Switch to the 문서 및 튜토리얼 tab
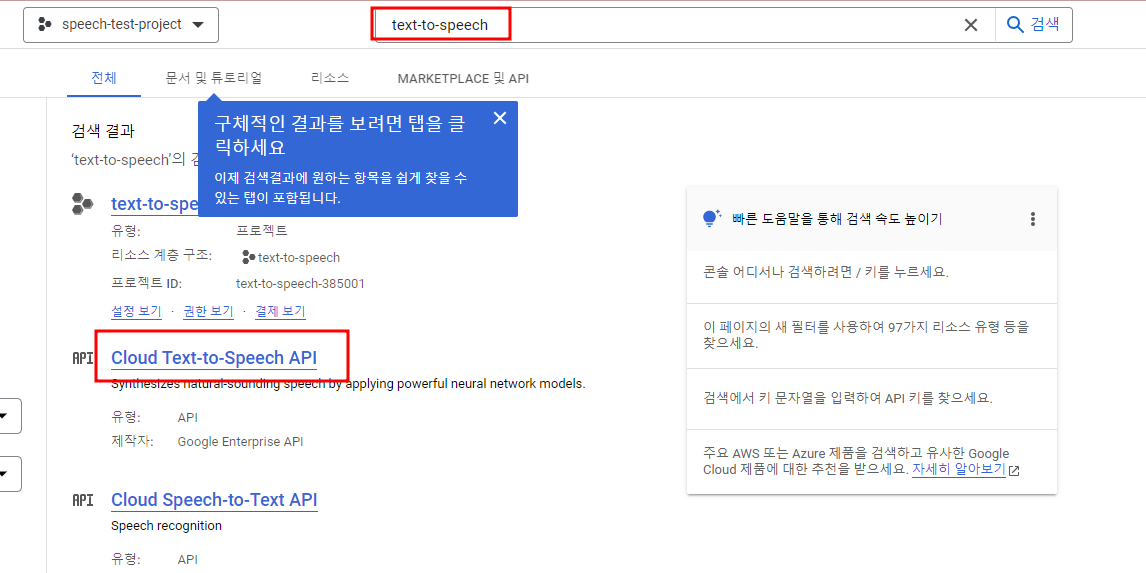Image resolution: width=1146 pixels, height=573 pixels. coord(213,78)
